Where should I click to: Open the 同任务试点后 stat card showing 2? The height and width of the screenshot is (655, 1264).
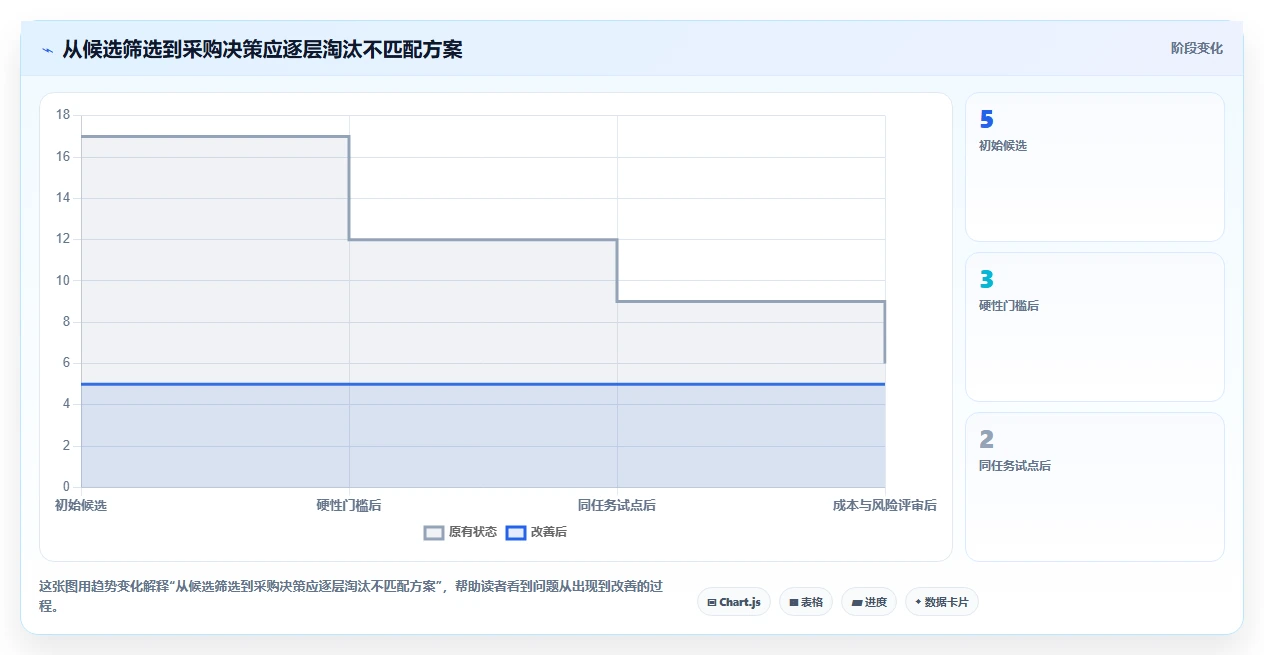pos(1094,487)
